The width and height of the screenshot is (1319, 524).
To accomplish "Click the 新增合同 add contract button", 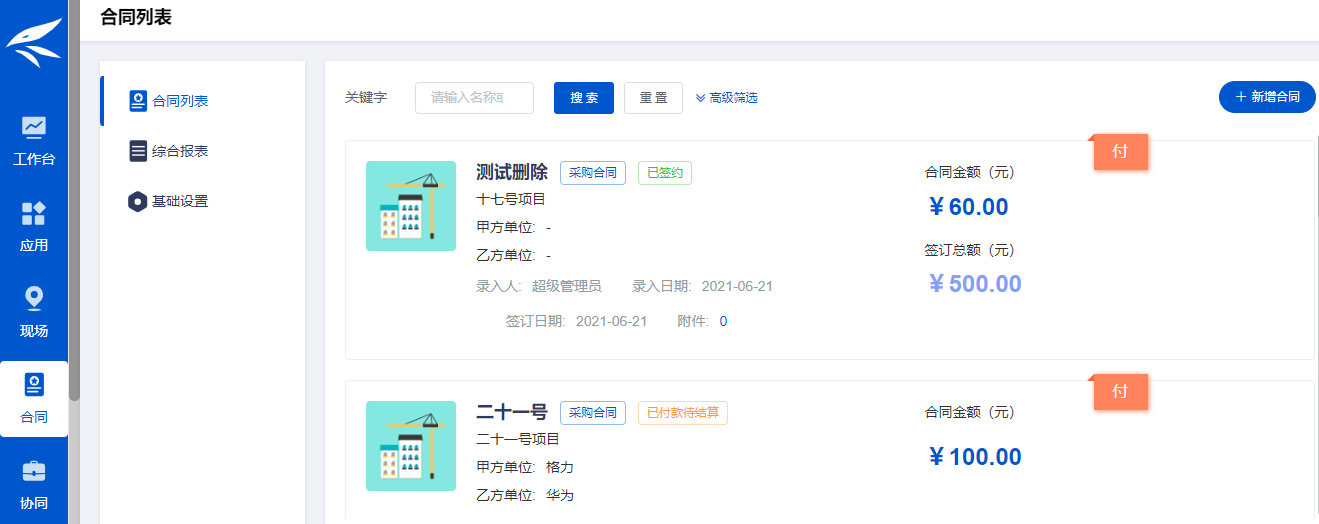I will coord(1267,97).
